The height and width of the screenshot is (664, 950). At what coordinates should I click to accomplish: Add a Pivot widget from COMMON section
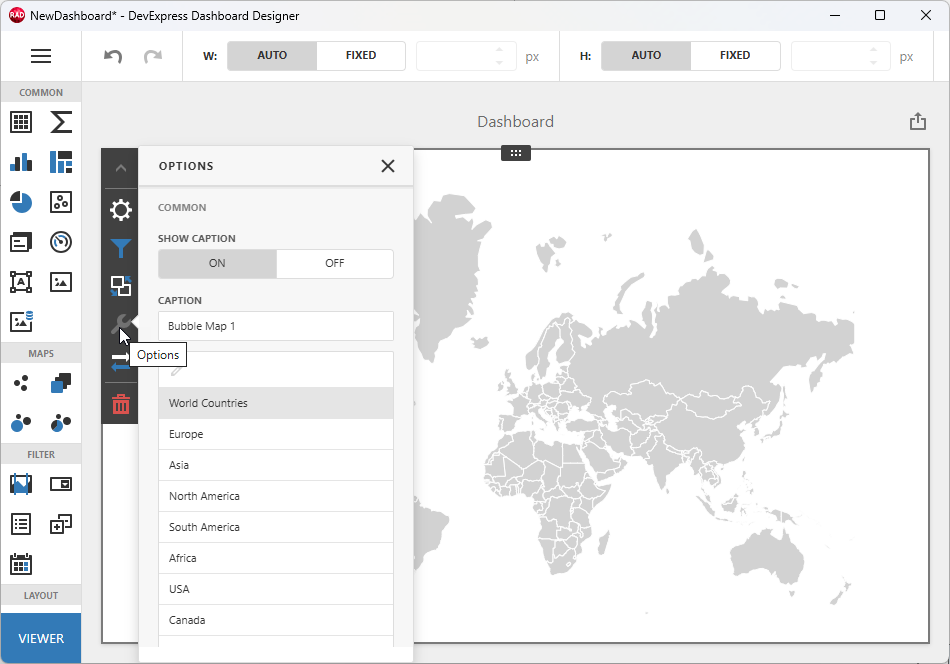(x=60, y=162)
